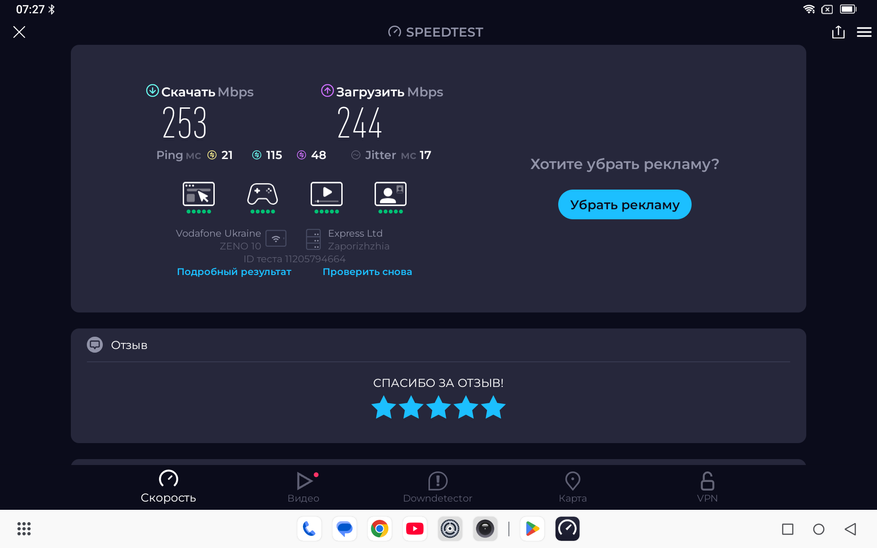Select the fifth rating star
This screenshot has width=877, height=548.
point(493,407)
